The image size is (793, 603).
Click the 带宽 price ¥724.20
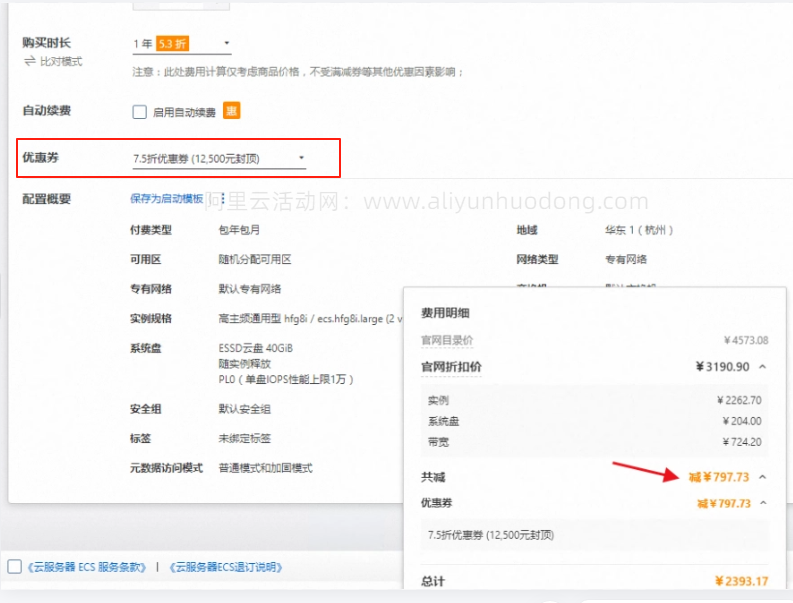[742, 442]
